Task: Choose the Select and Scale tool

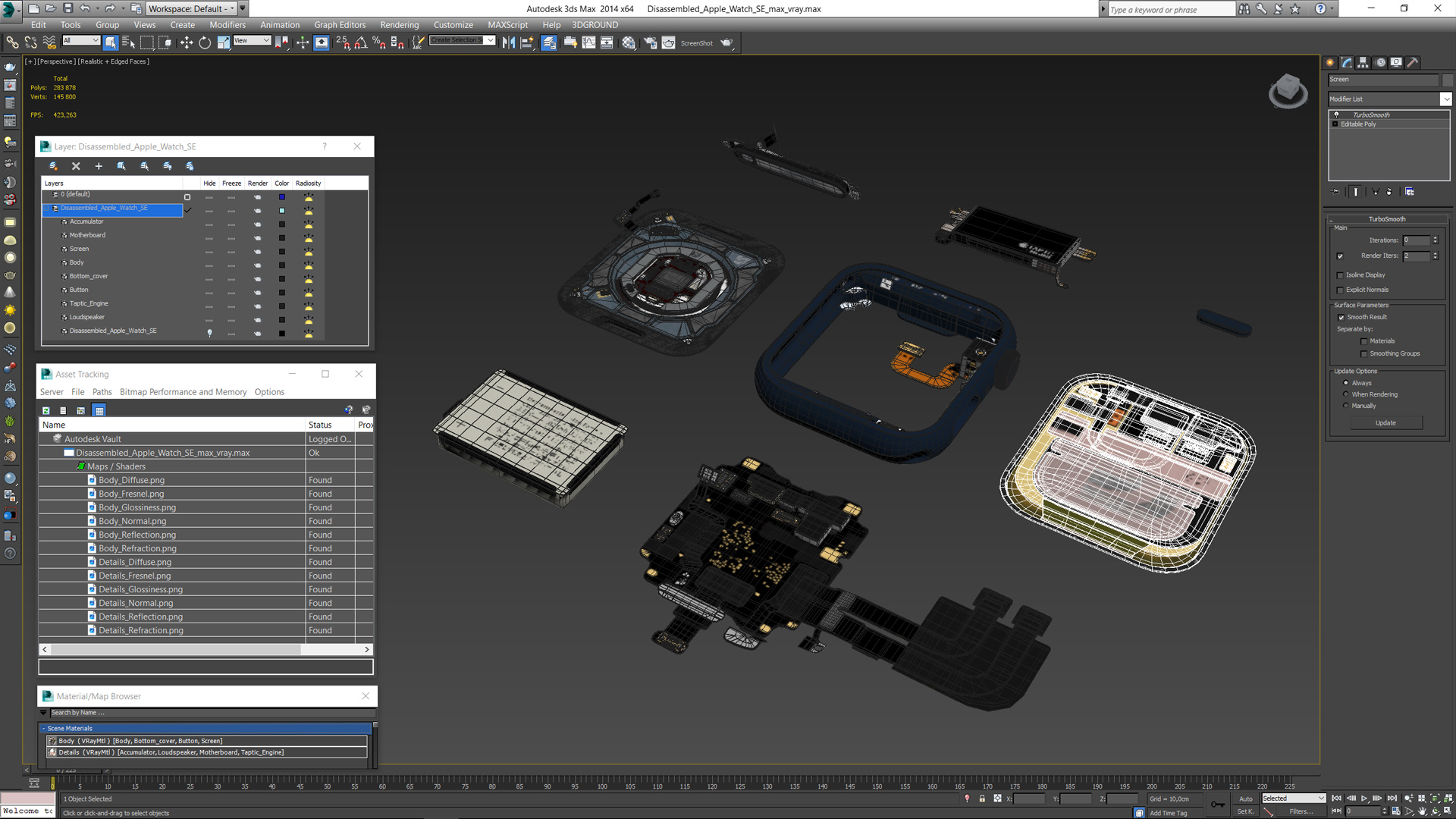Action: [x=223, y=42]
